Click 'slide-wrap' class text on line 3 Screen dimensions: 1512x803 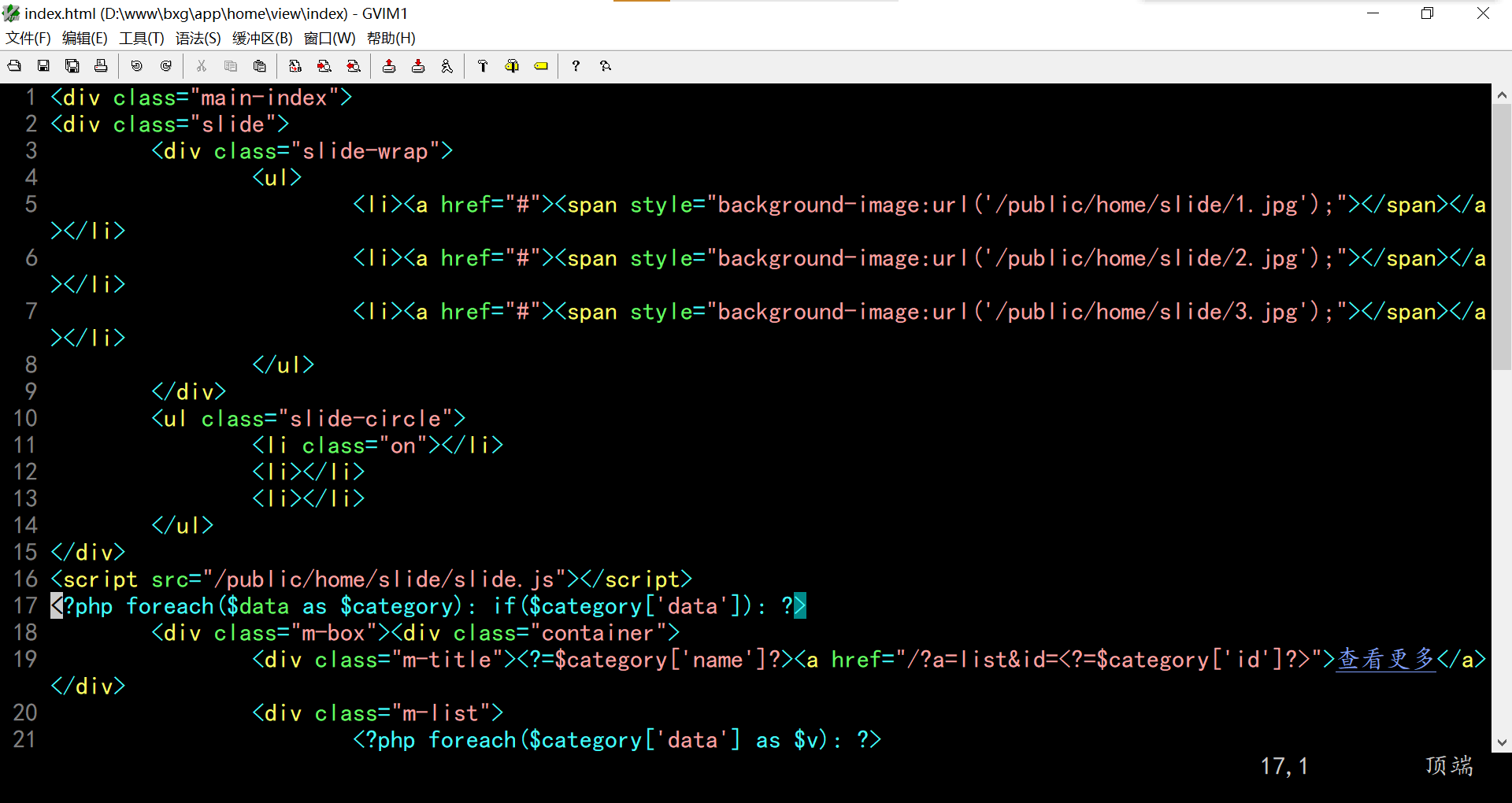tap(365, 151)
